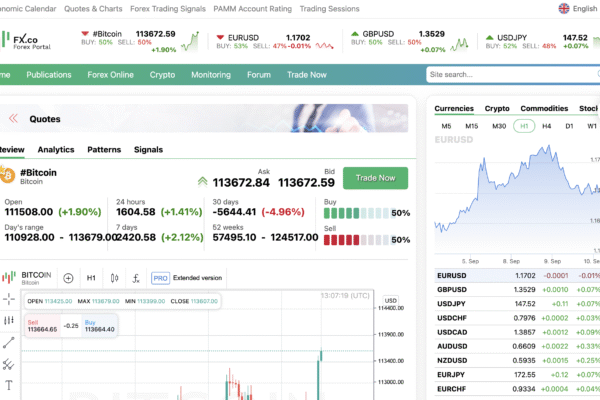Open the Forex Online menu

tap(110, 75)
